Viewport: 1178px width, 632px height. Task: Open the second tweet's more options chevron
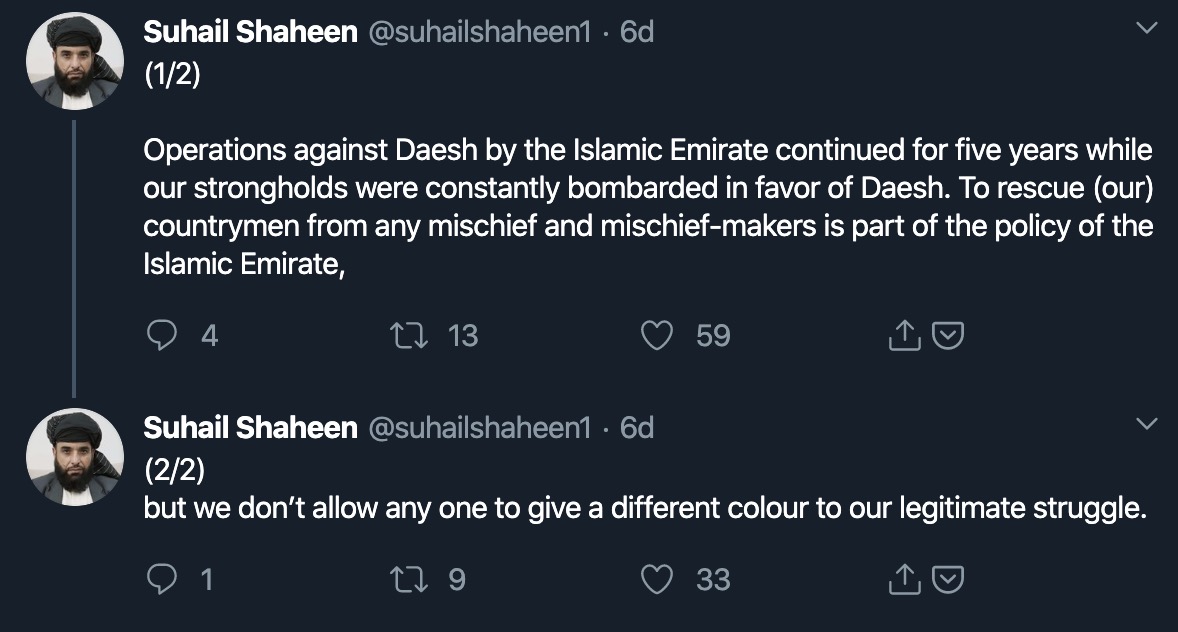click(x=1148, y=425)
